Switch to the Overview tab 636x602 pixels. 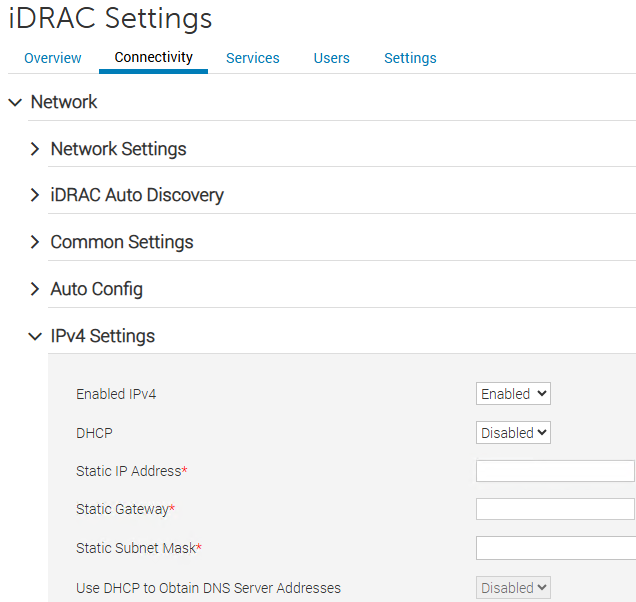pos(53,58)
